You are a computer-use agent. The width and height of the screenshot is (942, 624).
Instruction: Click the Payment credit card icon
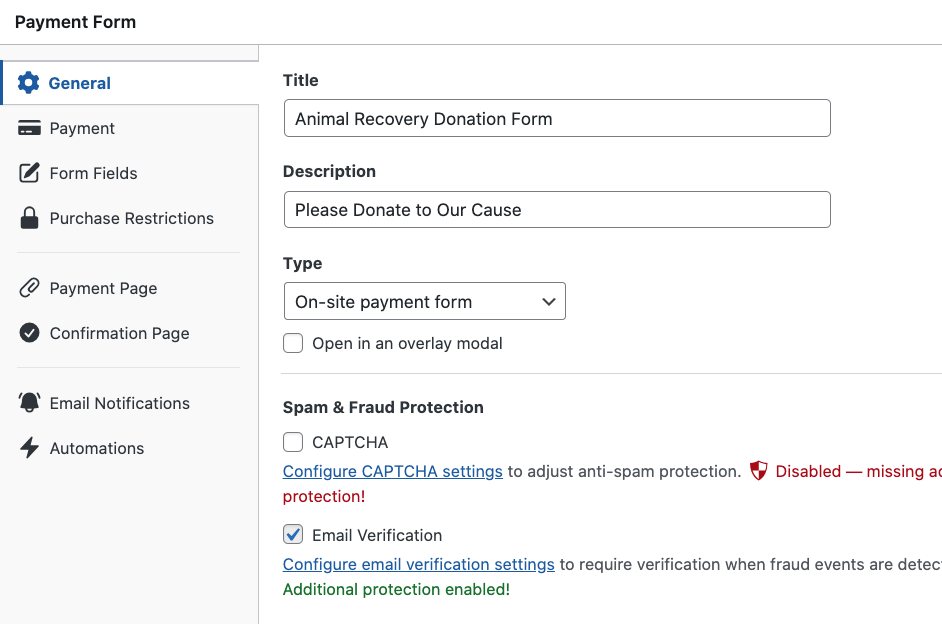(30, 128)
